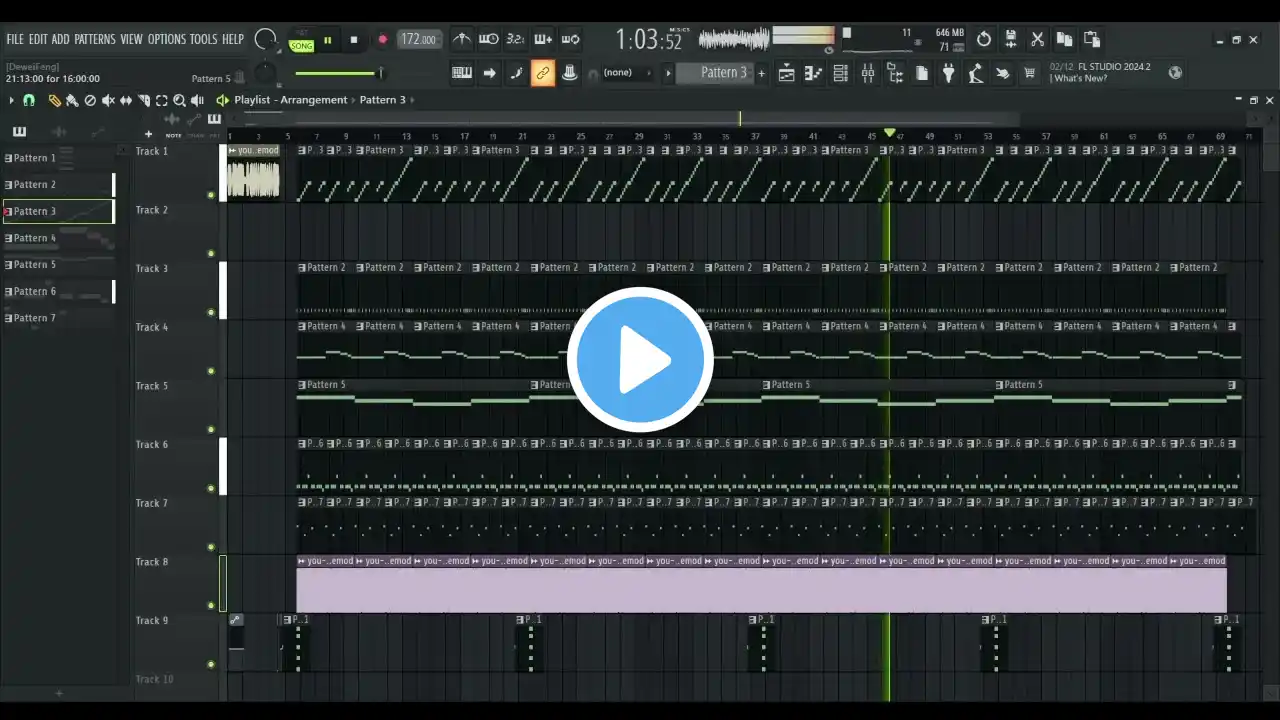Screen dimensions: 1280x720
Task: Mute Track 5 with its green LED
Action: [211, 430]
